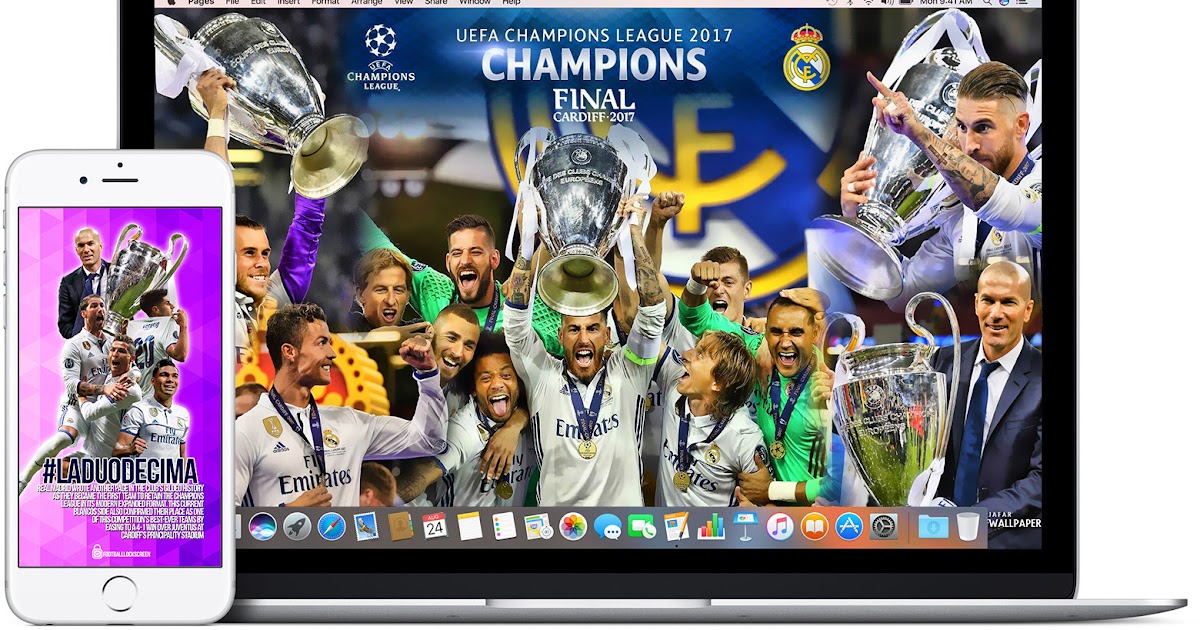The height and width of the screenshot is (630, 1200).
Task: Open iTunes music note icon
Action: (x=780, y=526)
